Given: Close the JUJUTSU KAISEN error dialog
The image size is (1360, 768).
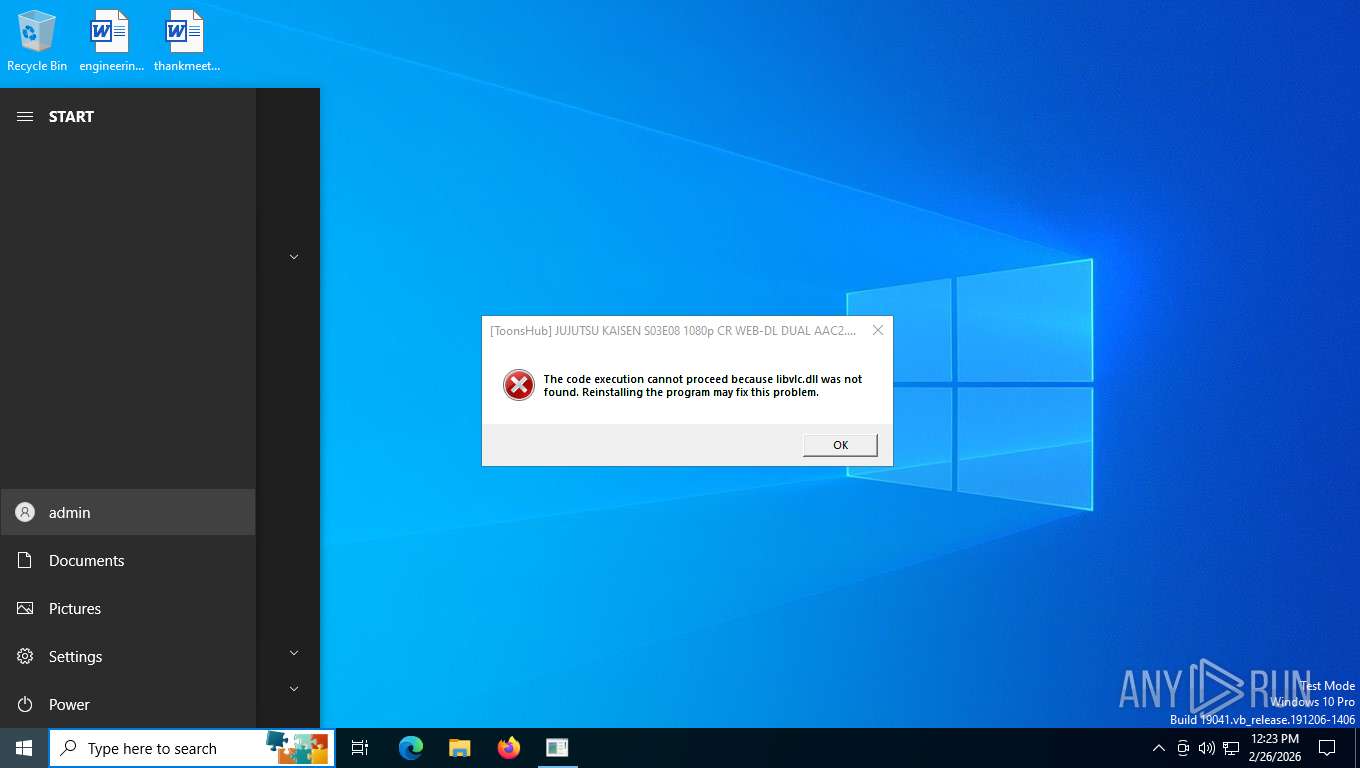Looking at the screenshot, I should click(x=877, y=330).
